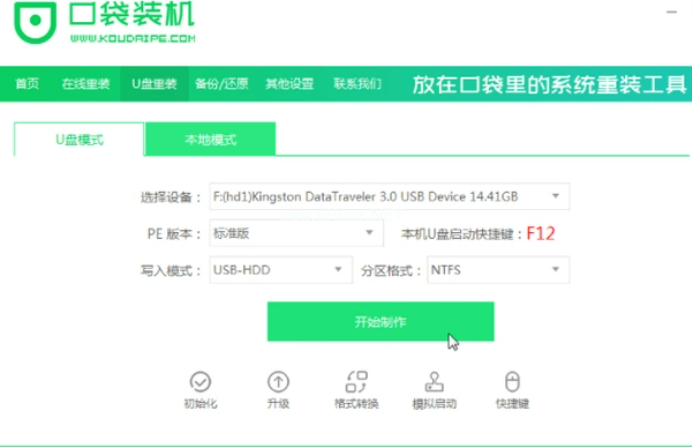Switch to the 本地模式 tab
The height and width of the screenshot is (448, 692).
click(210, 140)
